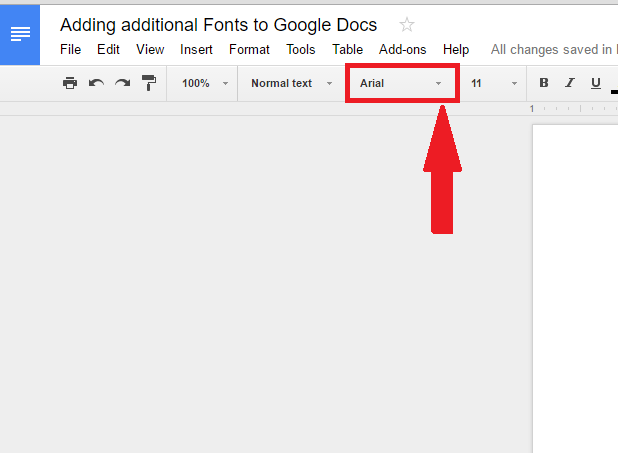Open the Normal text style dropdown
Screen dimensions: 618x453
click(x=292, y=83)
